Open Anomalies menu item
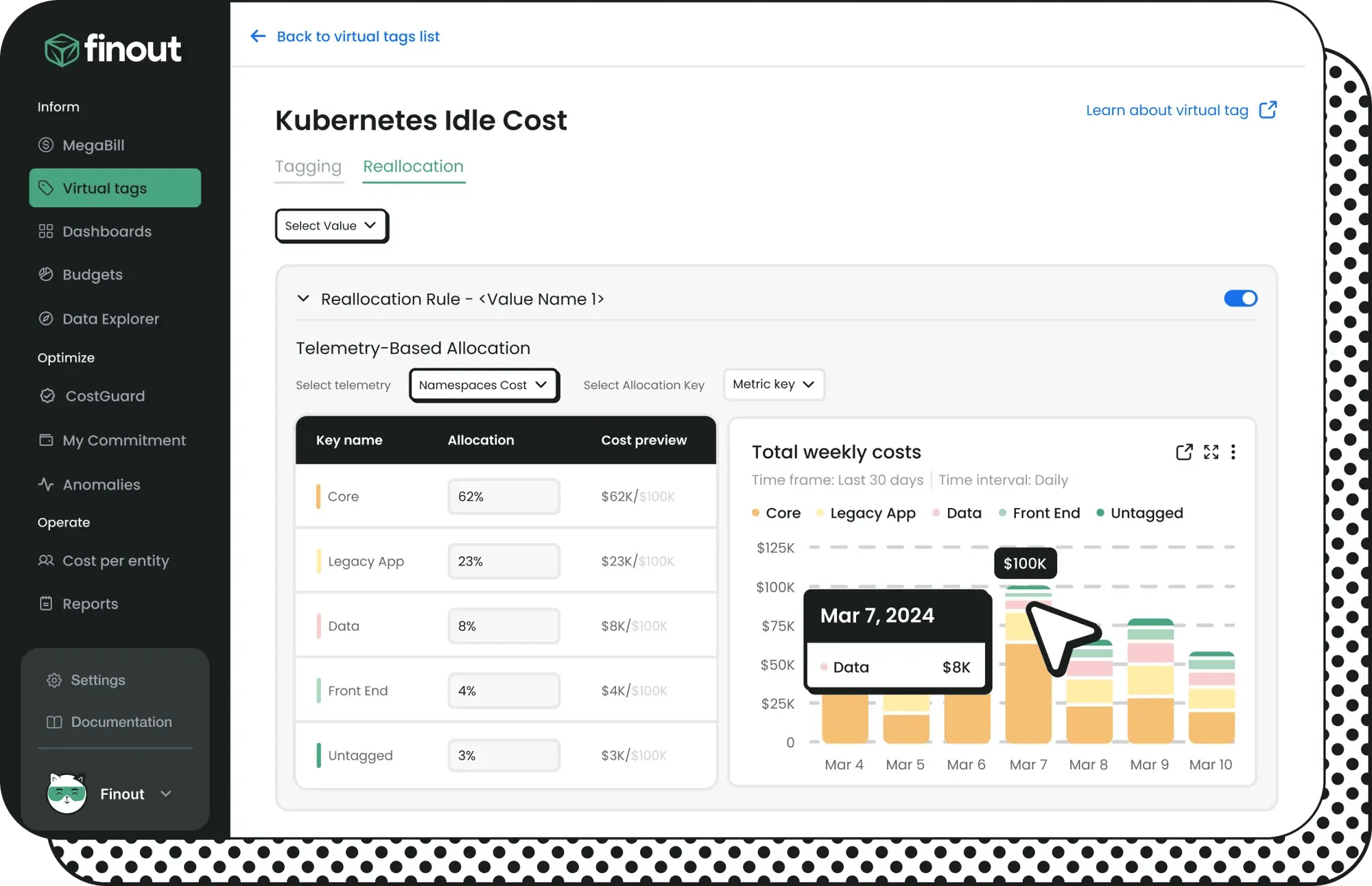 [102, 484]
